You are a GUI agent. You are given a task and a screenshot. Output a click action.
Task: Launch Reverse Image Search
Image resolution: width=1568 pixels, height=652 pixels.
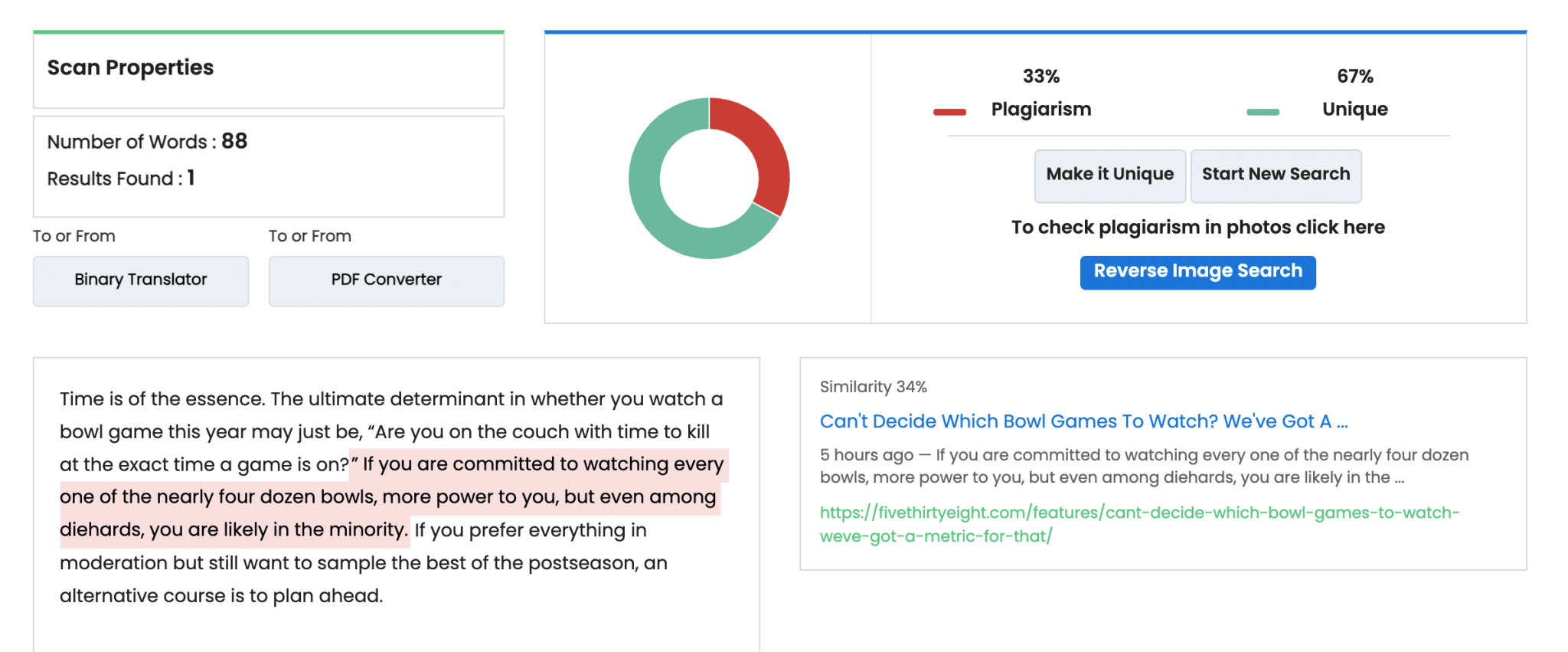coord(1197,272)
